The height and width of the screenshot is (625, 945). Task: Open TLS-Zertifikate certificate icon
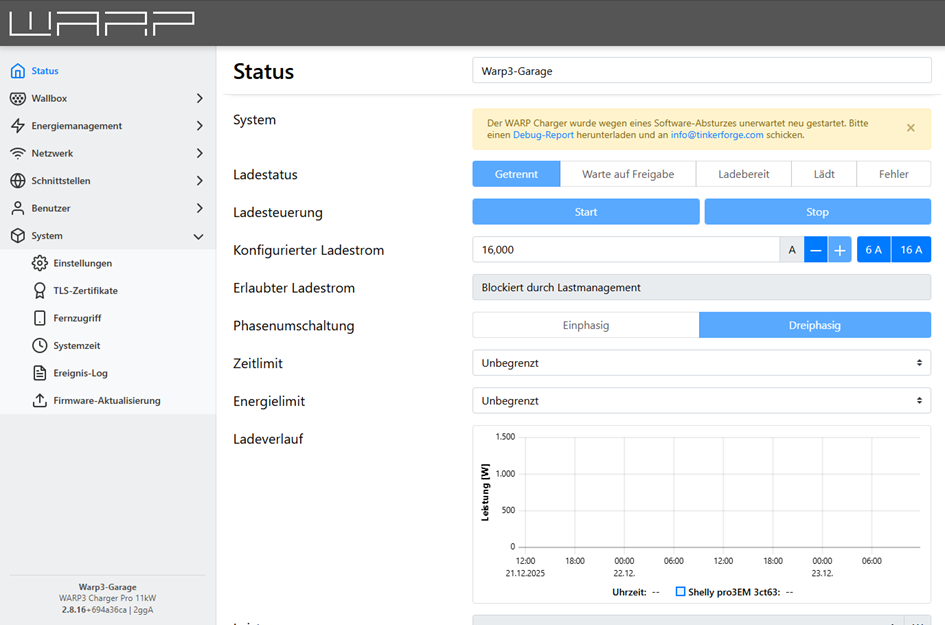click(40, 291)
